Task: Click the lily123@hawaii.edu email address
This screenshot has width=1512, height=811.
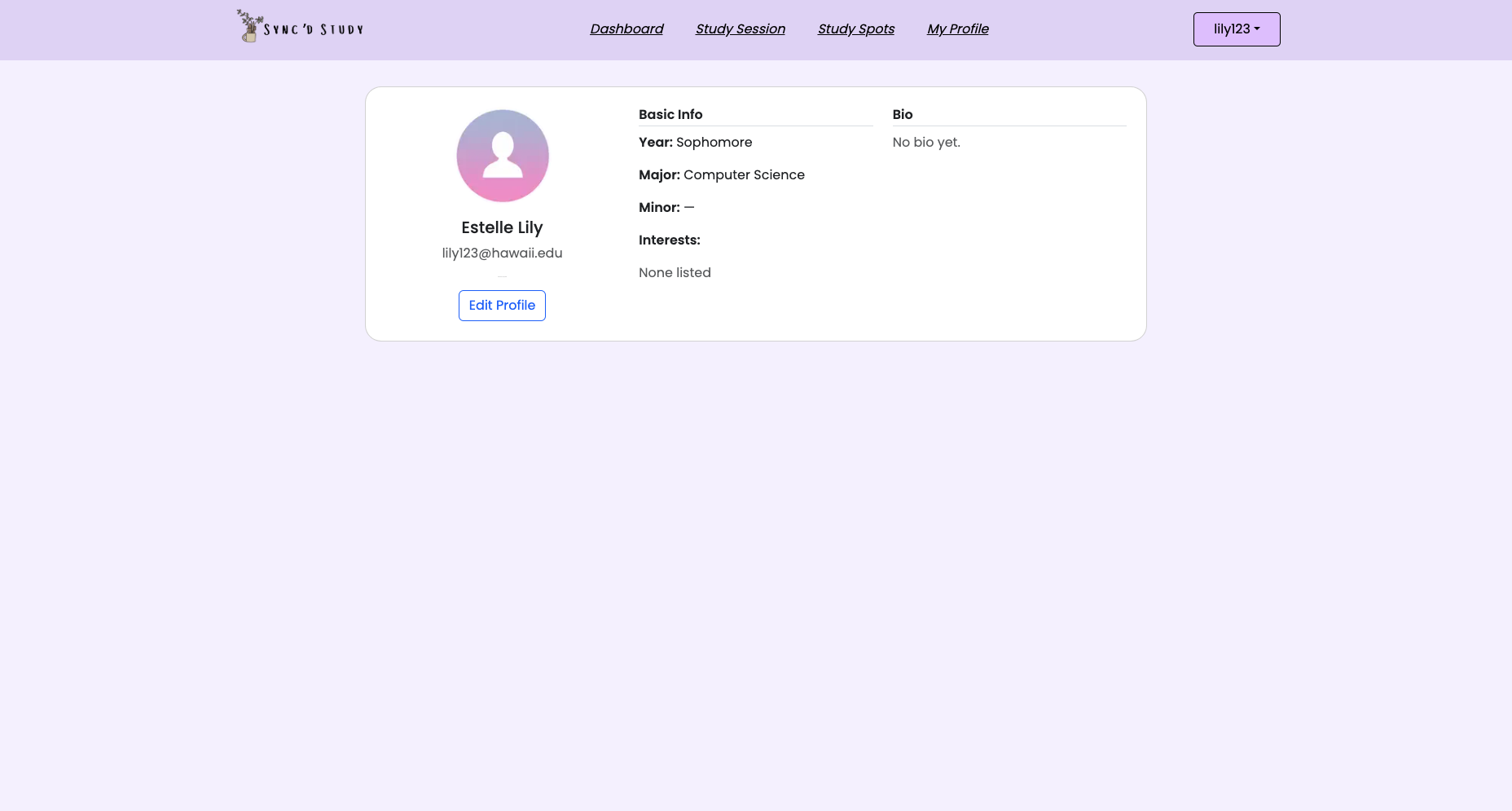Action: pyautogui.click(x=502, y=253)
